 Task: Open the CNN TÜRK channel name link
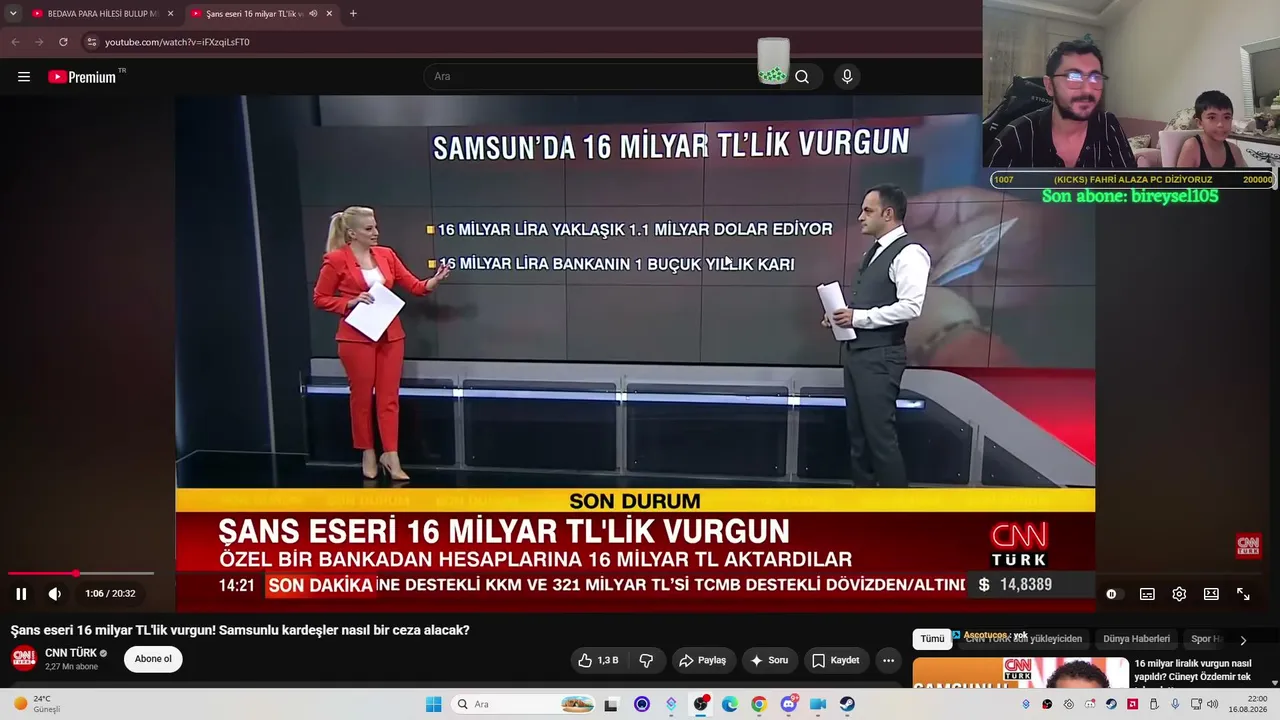(71, 653)
